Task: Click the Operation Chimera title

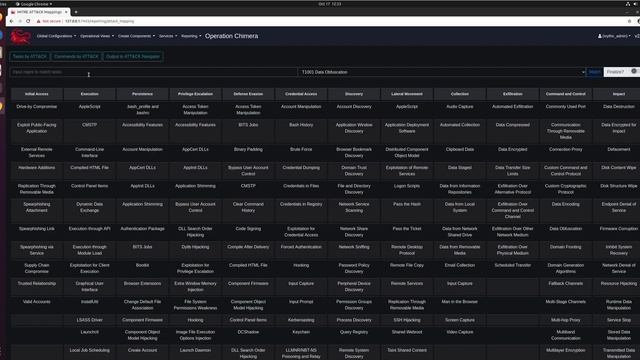Action: 231,36
